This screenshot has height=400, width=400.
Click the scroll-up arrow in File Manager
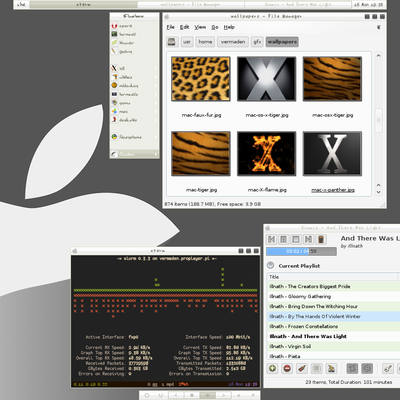tap(378, 56)
